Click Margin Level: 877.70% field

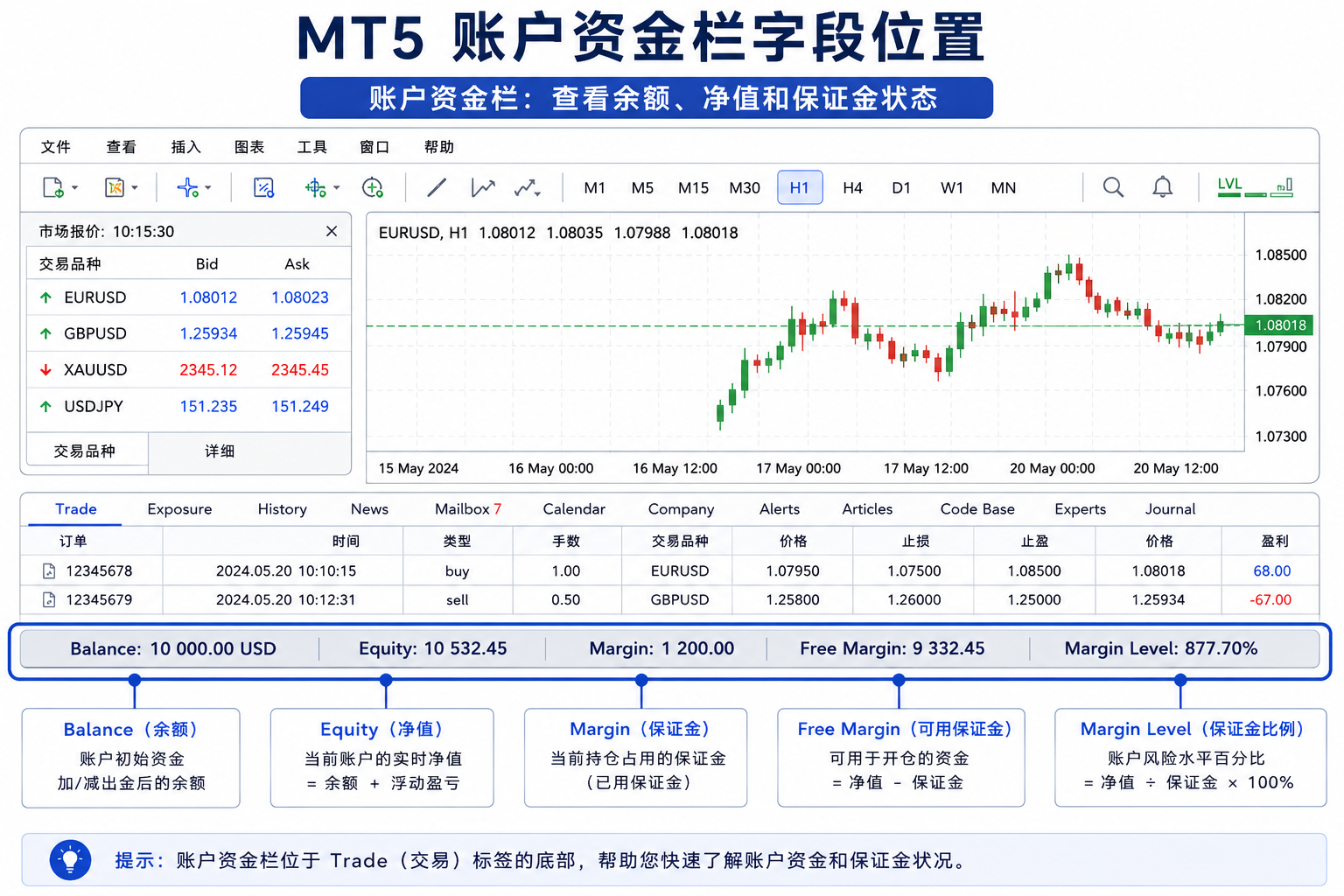pyautogui.click(x=1161, y=649)
